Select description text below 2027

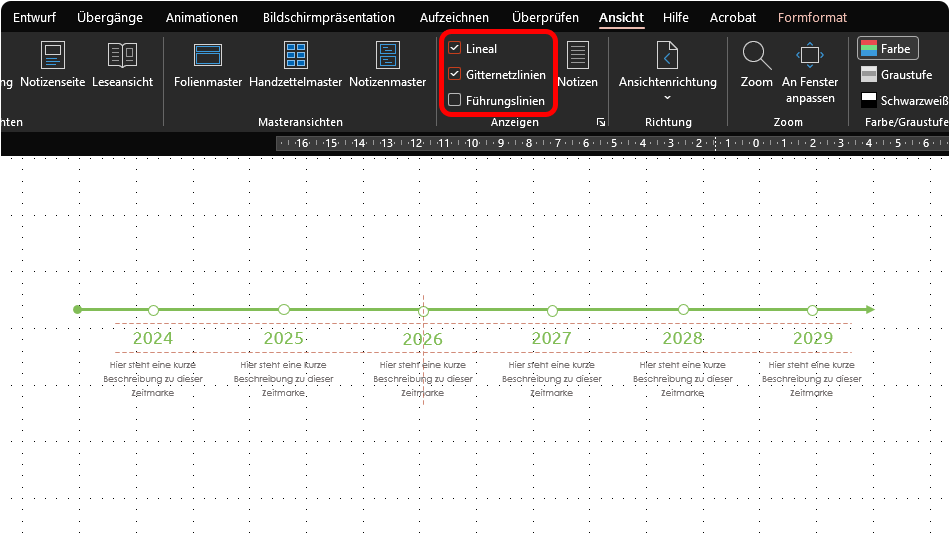coord(551,379)
